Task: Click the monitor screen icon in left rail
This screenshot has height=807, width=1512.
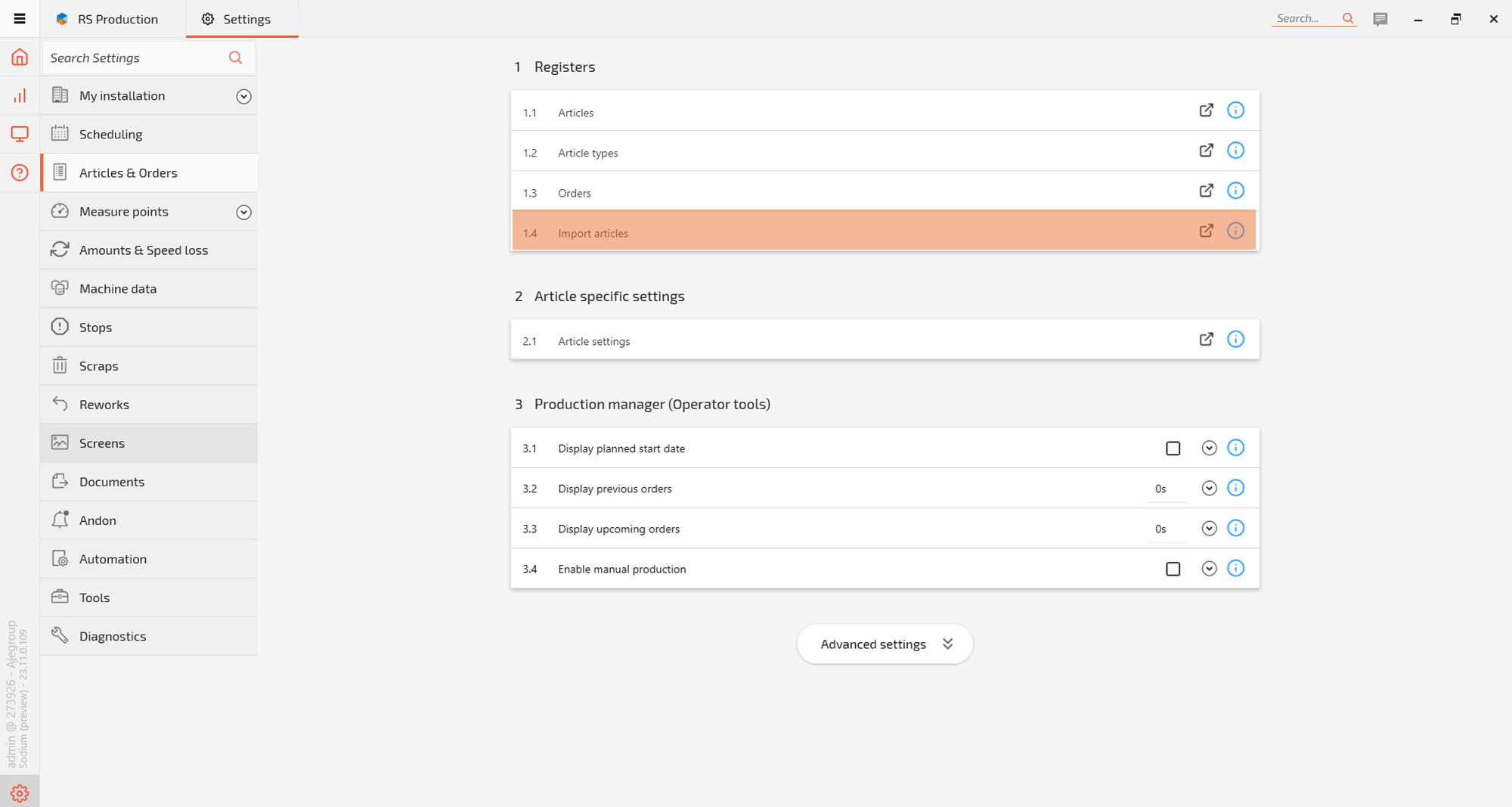Action: tap(20, 134)
